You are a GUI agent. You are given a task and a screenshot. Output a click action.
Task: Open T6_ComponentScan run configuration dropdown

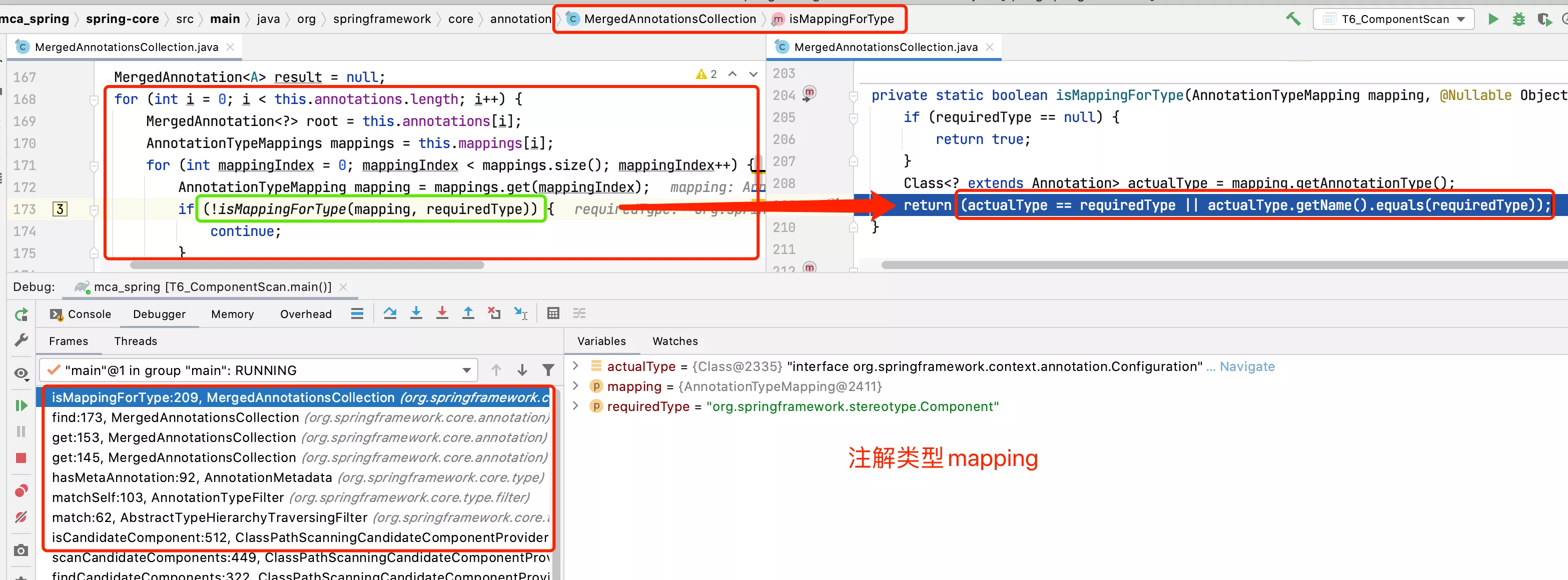[x=1393, y=19]
